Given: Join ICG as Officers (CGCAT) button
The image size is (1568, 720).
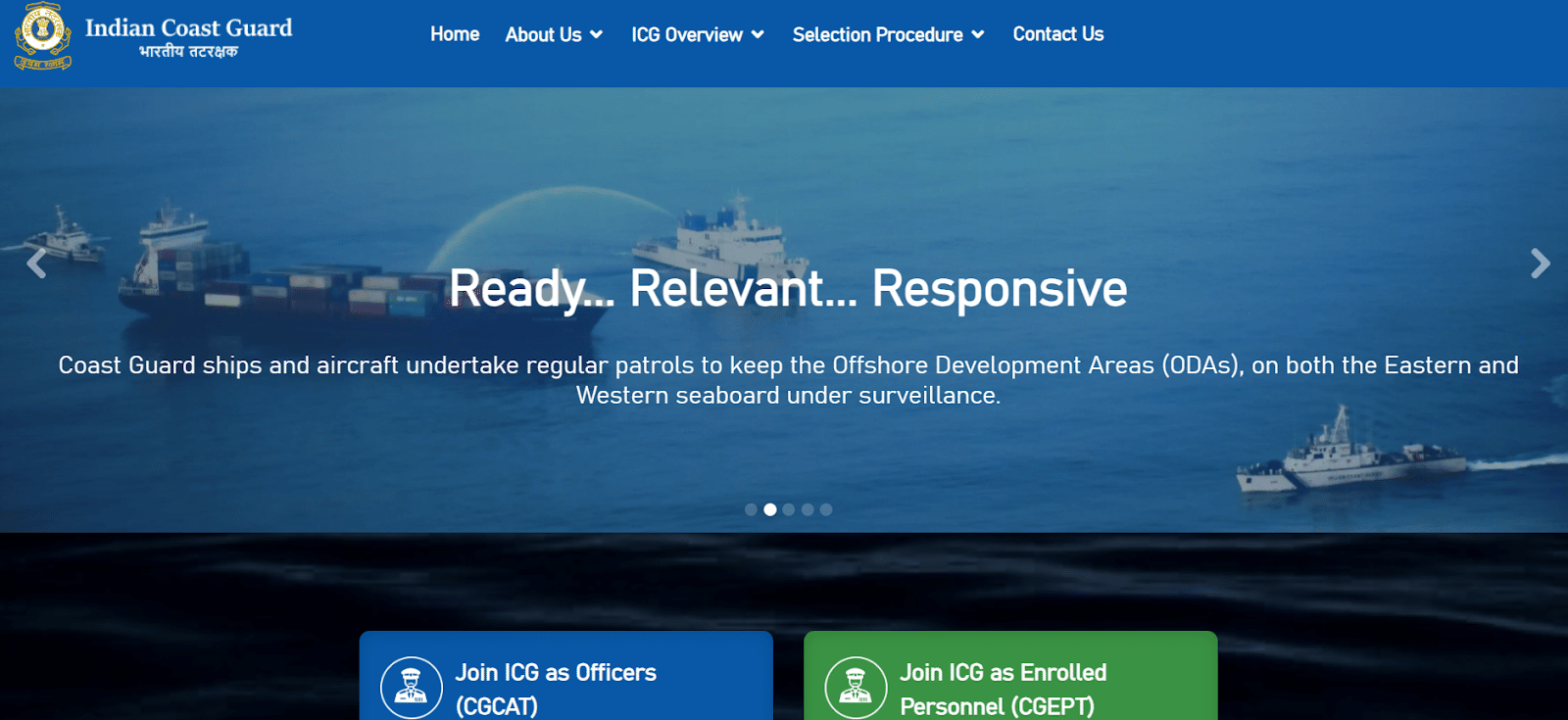Looking at the screenshot, I should [566, 676].
